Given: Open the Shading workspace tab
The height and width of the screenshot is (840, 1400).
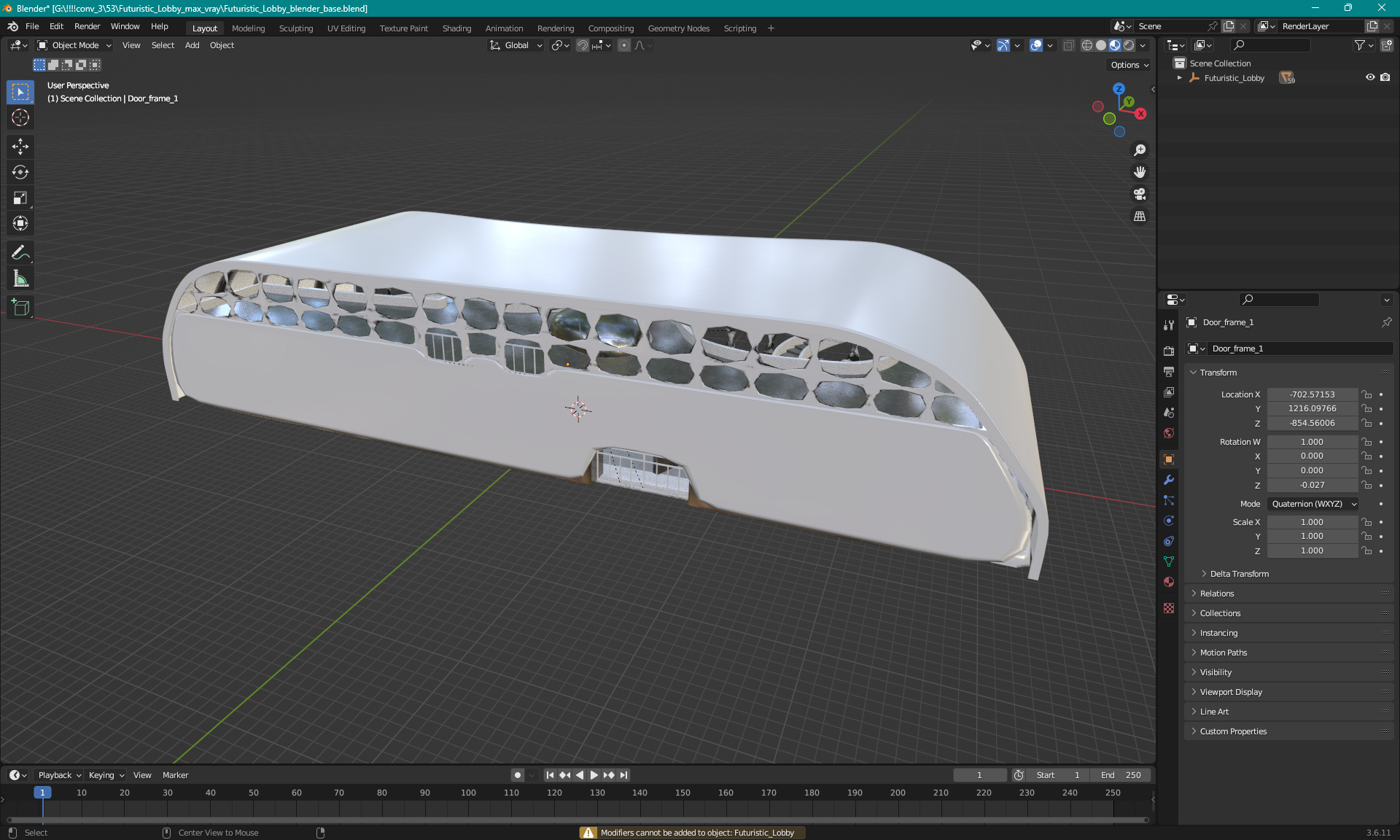Looking at the screenshot, I should pyautogui.click(x=455, y=27).
